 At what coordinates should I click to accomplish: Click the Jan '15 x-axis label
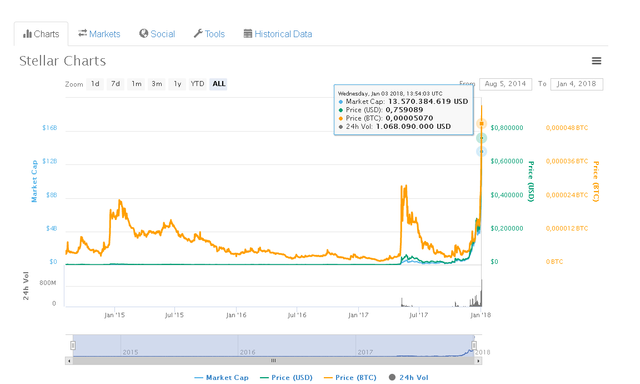click(x=114, y=315)
